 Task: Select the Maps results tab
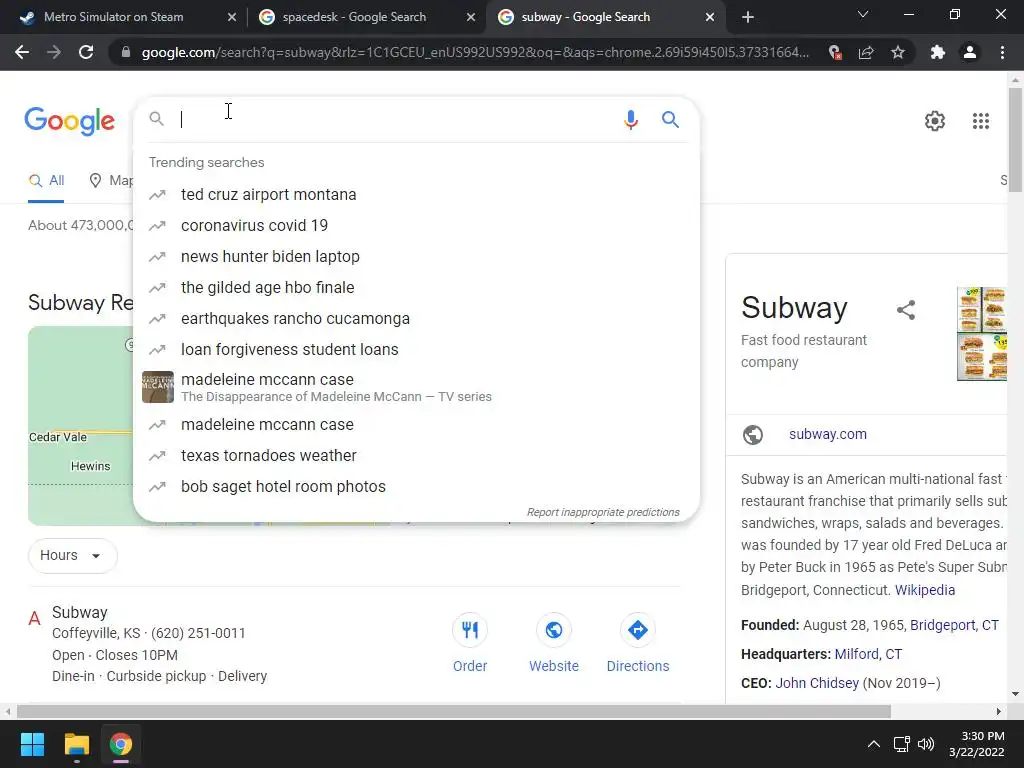[x=111, y=181]
